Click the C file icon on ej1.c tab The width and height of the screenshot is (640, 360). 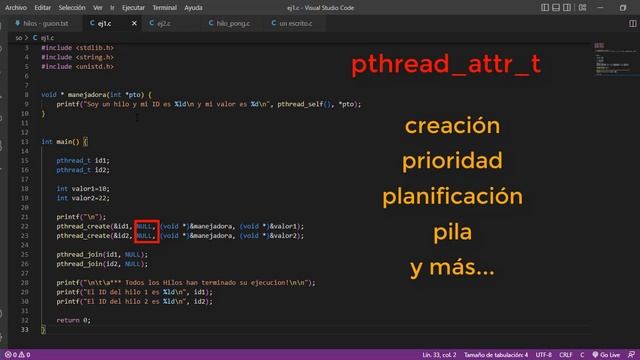[92, 23]
